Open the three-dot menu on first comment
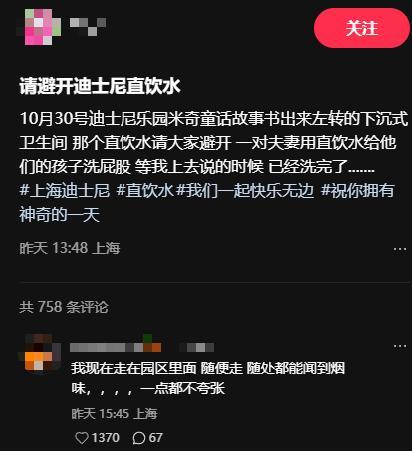The image size is (412, 451). pyautogui.click(x=400, y=346)
